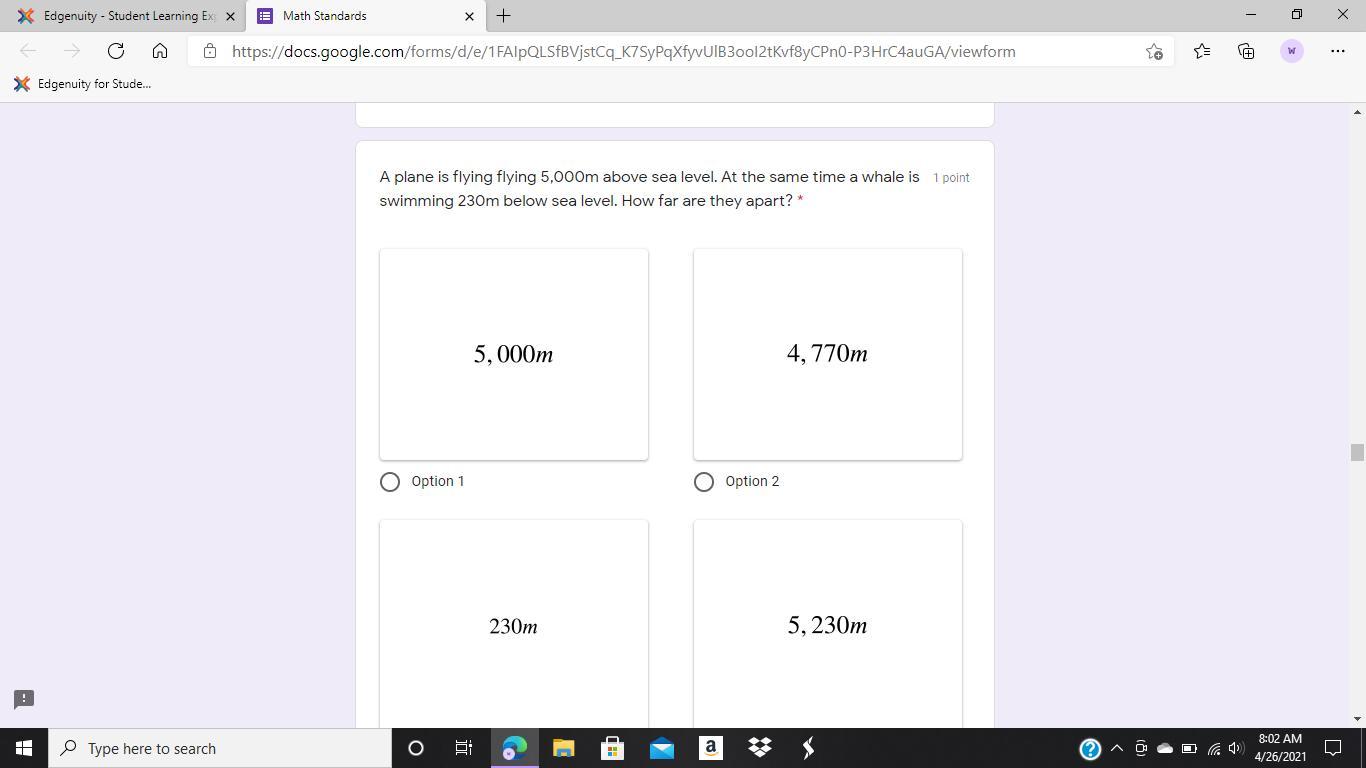
Task: Click the docs.google.com address bar
Action: point(623,51)
